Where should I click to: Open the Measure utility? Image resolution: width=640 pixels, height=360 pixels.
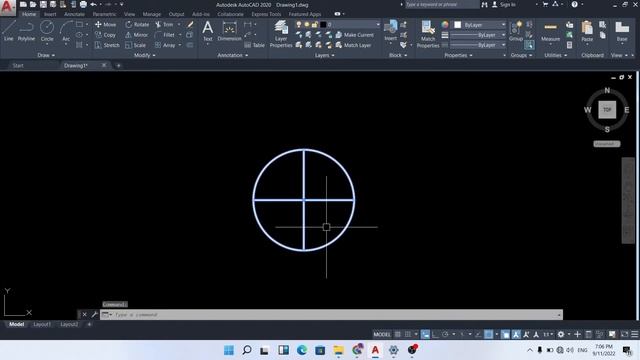click(550, 31)
